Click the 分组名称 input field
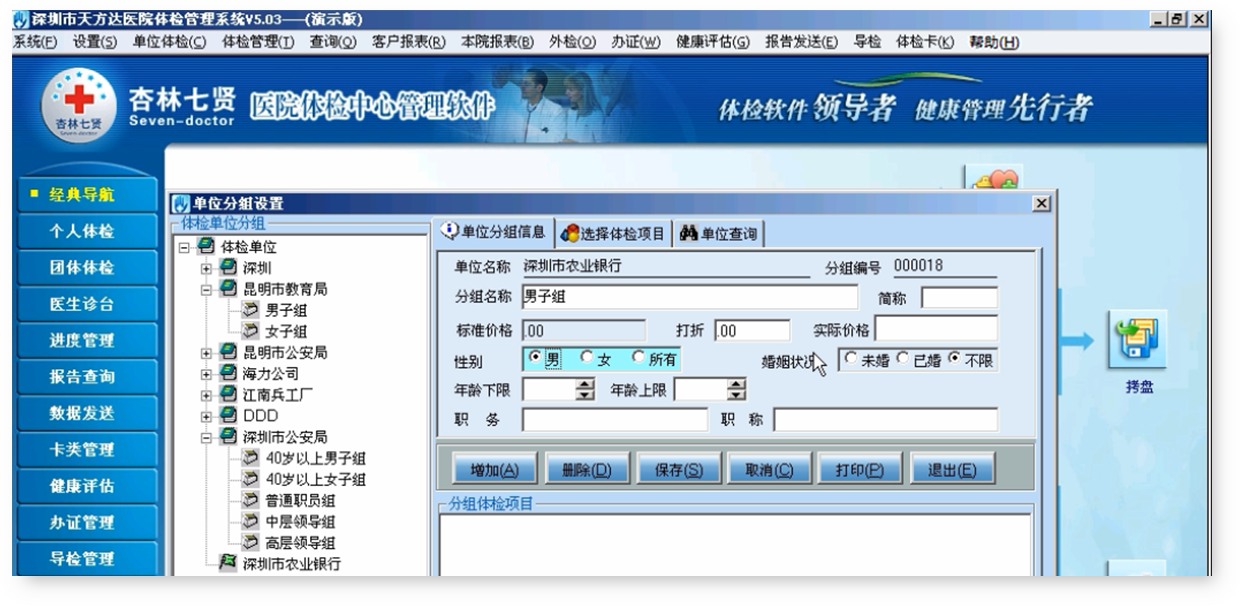The height and width of the screenshot is (606, 1240). pyautogui.click(x=689, y=297)
